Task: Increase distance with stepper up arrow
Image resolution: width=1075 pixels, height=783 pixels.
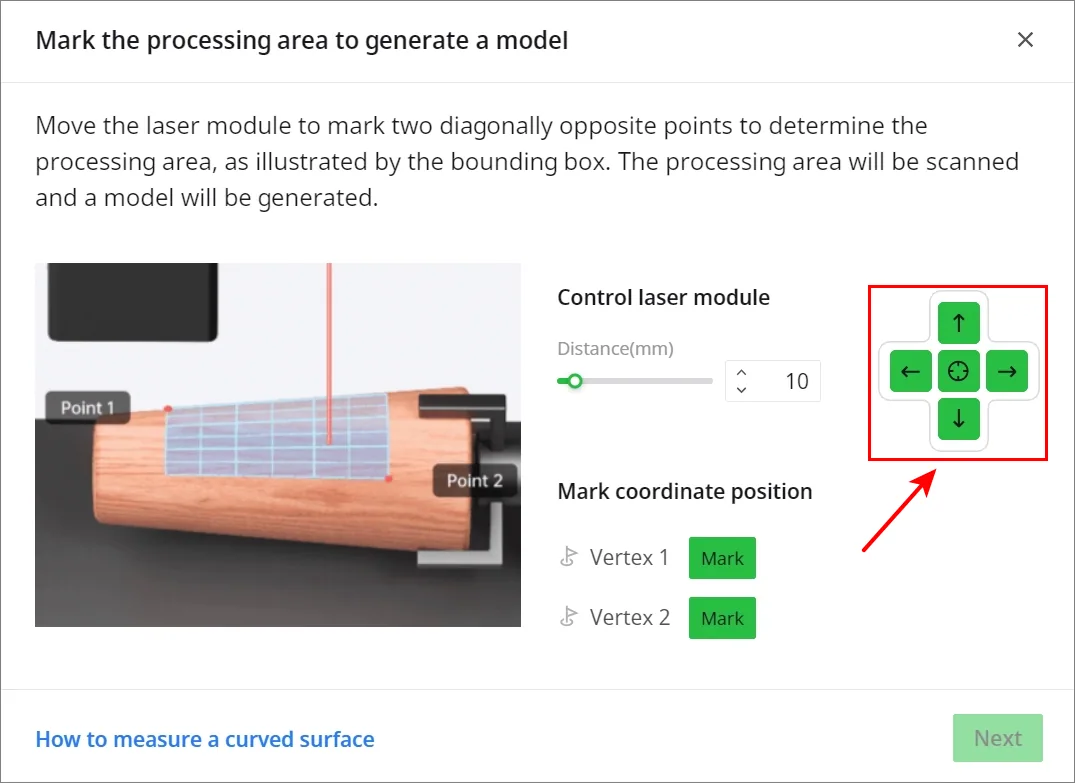Action: coord(741,373)
